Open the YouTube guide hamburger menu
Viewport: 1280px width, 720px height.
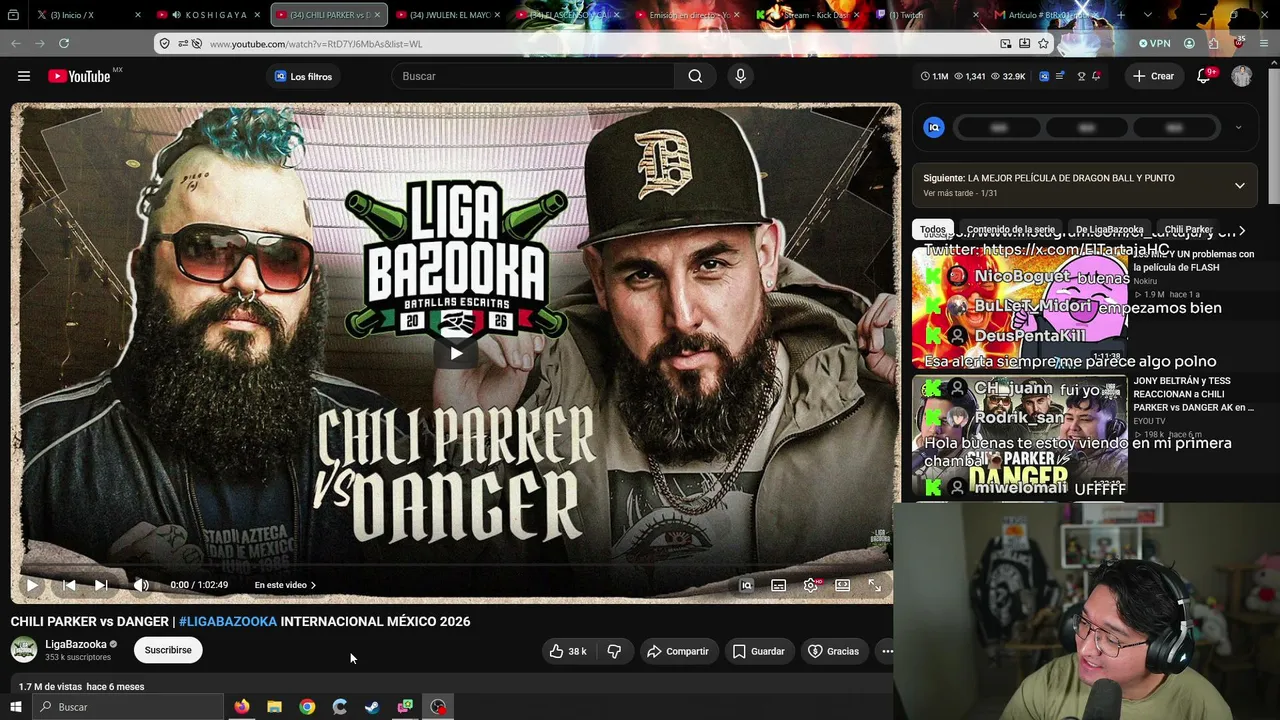click(x=24, y=76)
